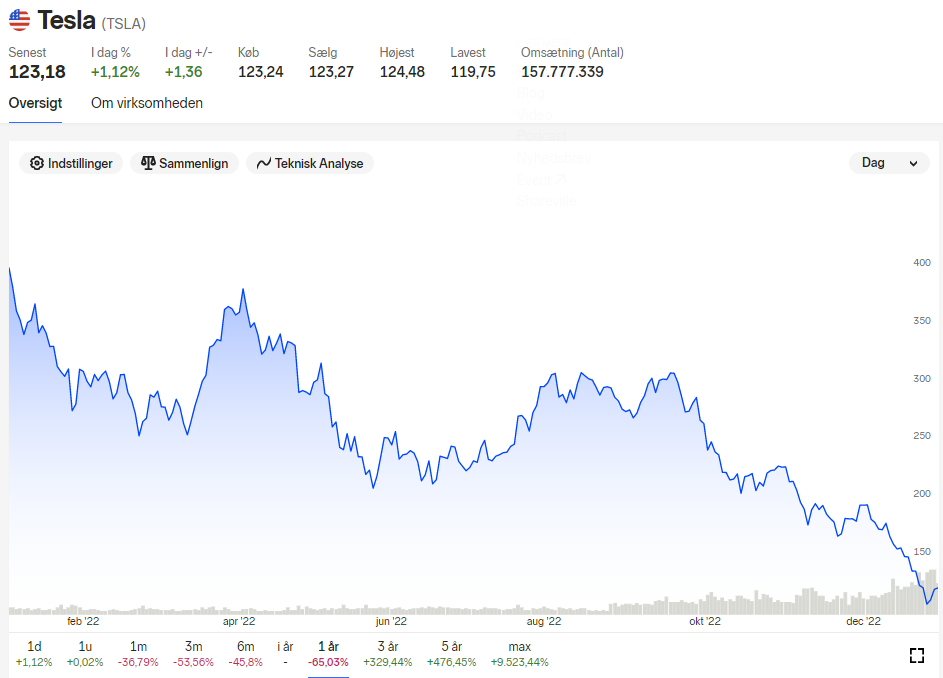Screen dimensions: 943x678
Task: Expand the Dag interval dropdown
Action: pyautogui.click(x=889, y=163)
